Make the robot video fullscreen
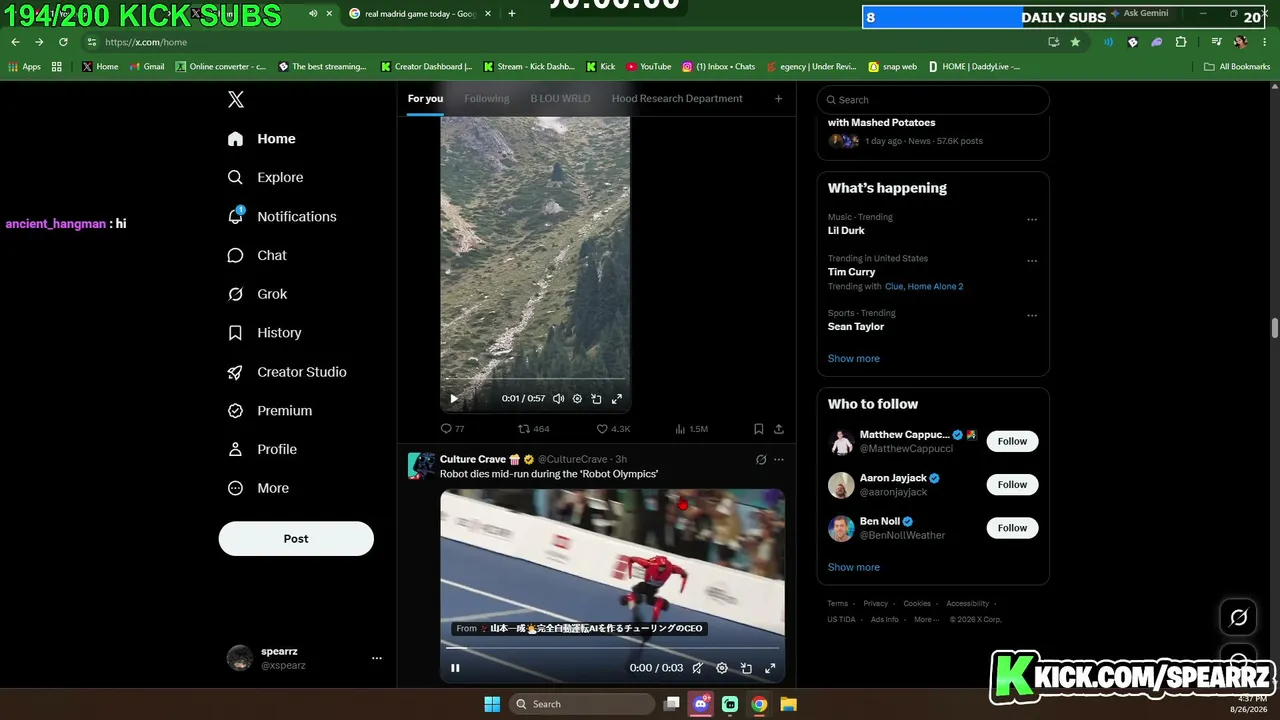The image size is (1280, 720). 770,668
